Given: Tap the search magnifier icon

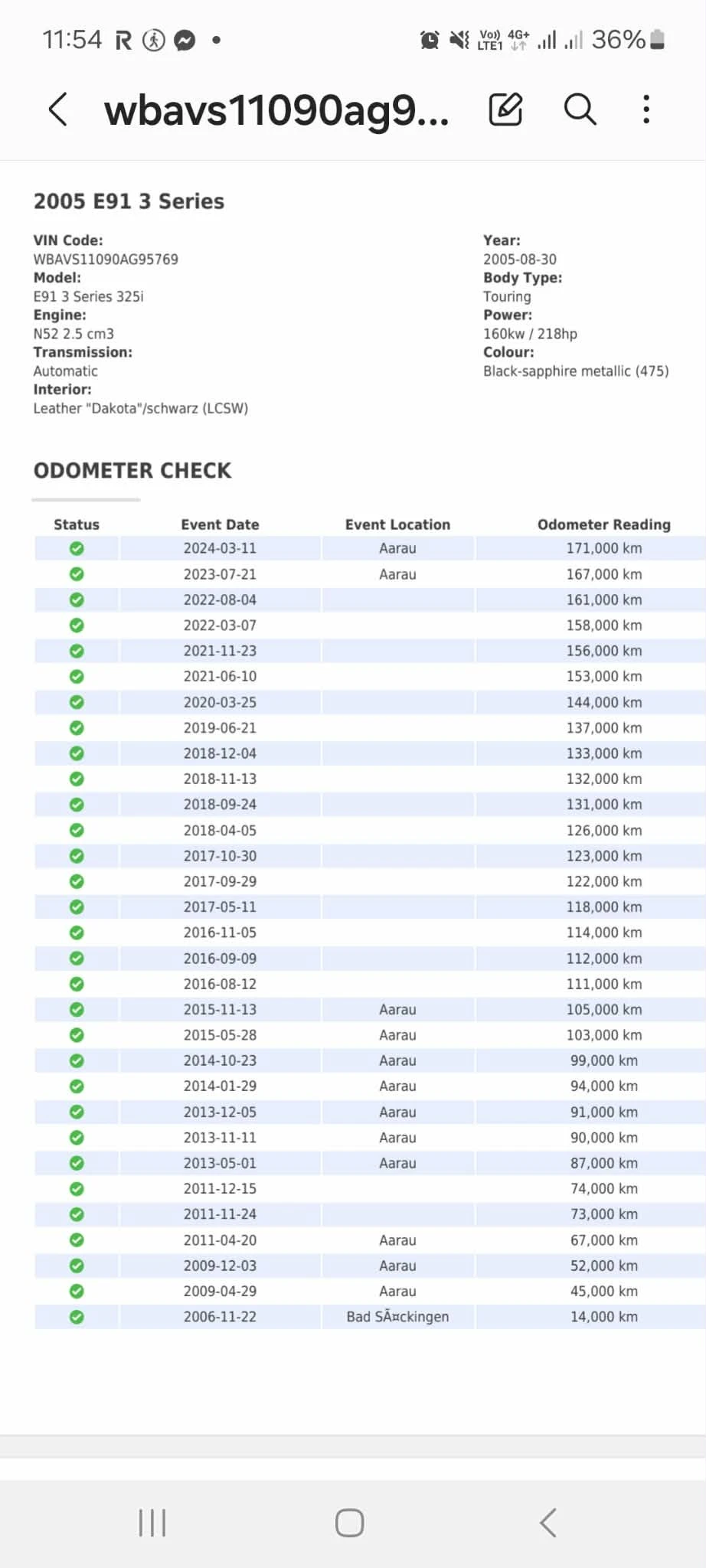Looking at the screenshot, I should [580, 109].
